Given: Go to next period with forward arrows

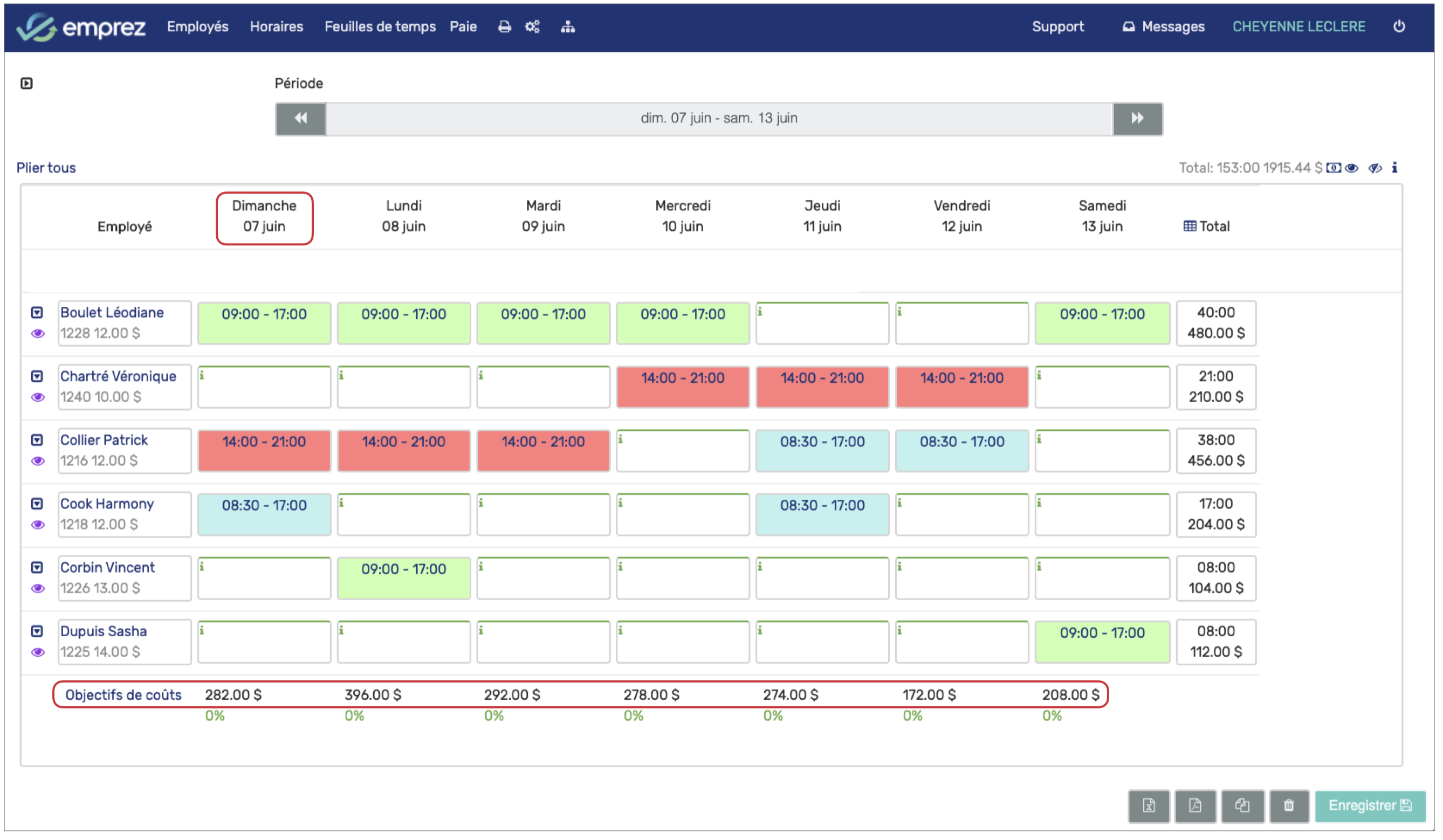Looking at the screenshot, I should 1137,119.
